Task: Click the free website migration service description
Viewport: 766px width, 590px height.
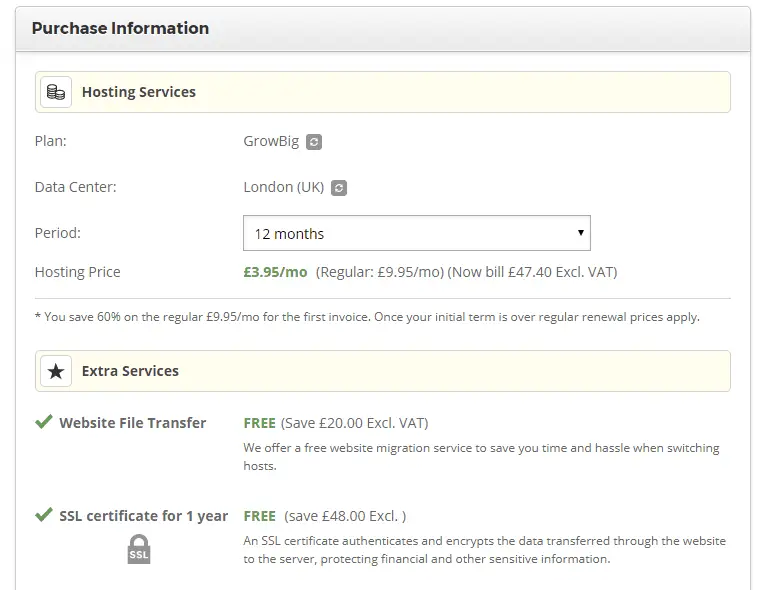Action: coord(481,457)
